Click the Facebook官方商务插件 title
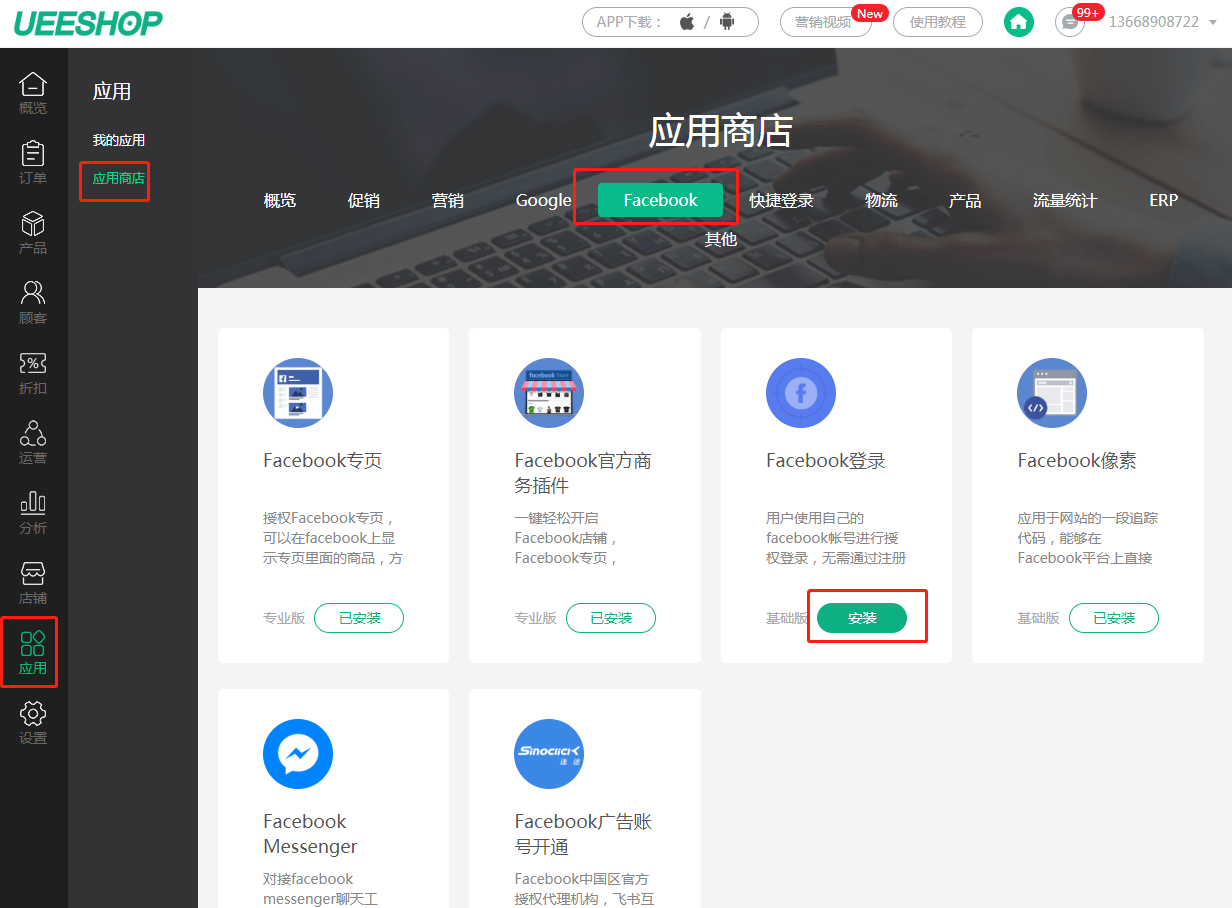The height and width of the screenshot is (908, 1232). tap(583, 473)
